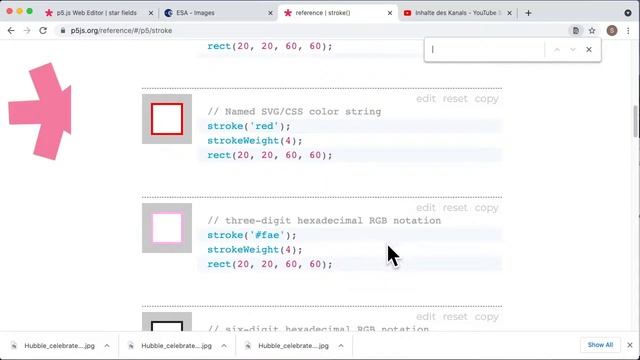Bookmark this page with the star icon

[x=592, y=31]
